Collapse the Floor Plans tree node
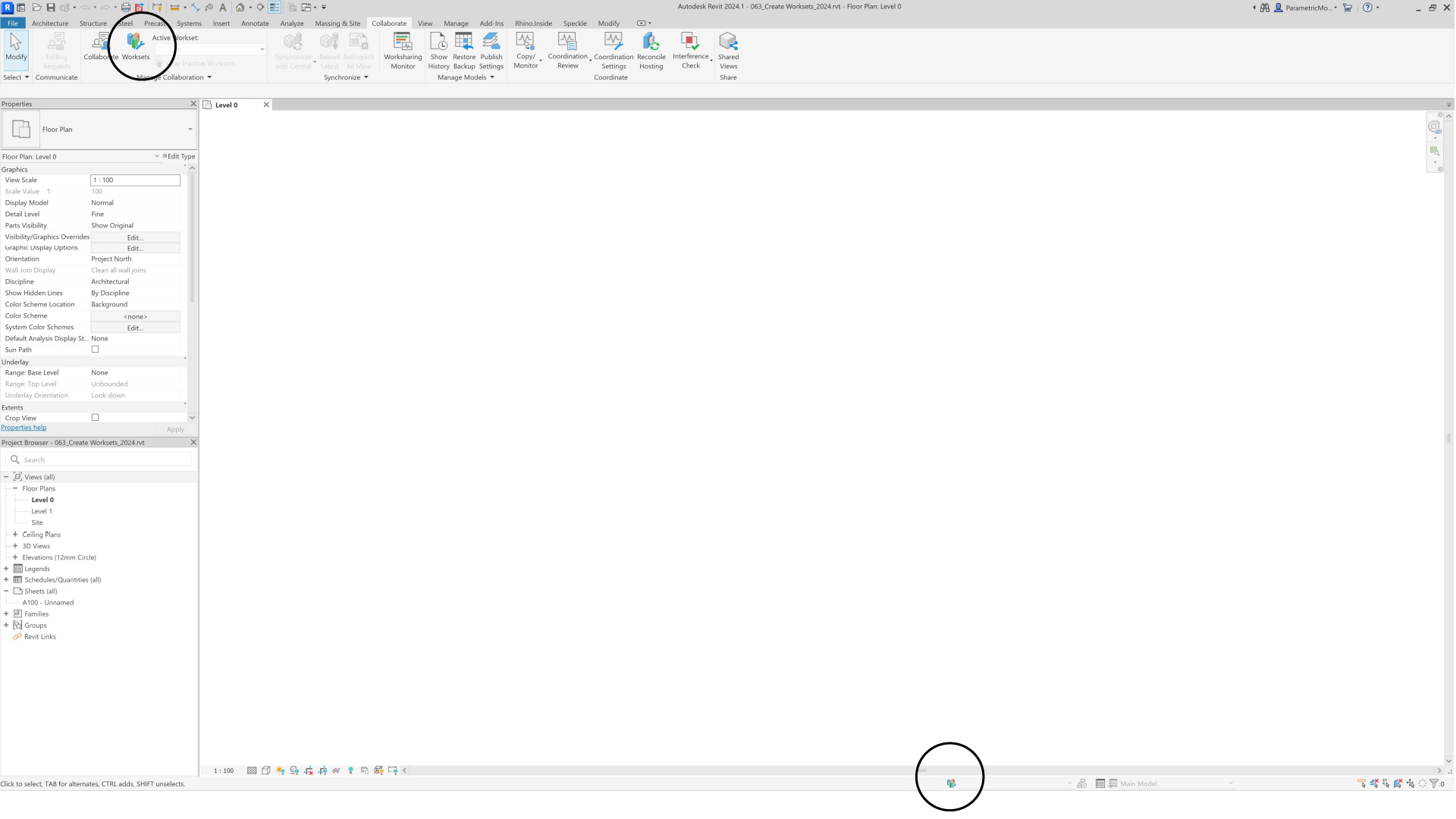This screenshot has height=819, width=1456. click(15, 488)
